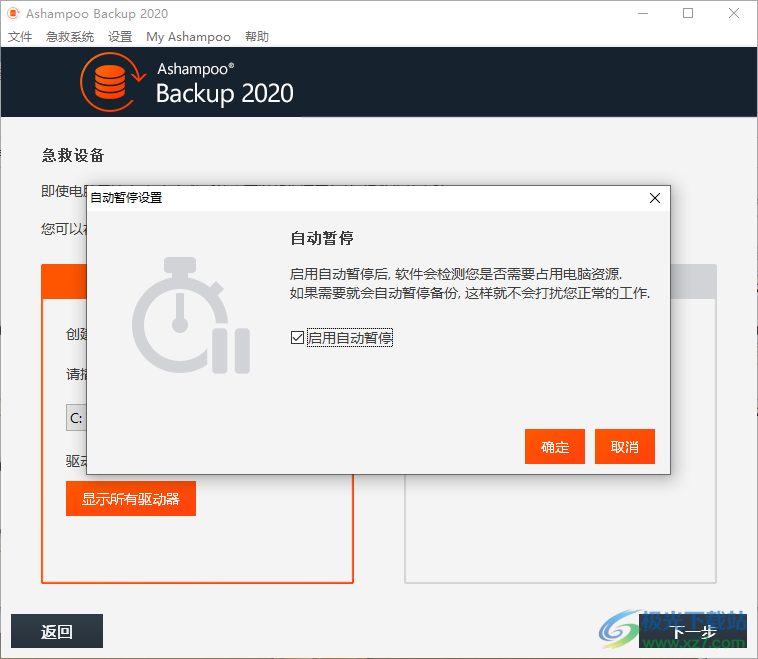This screenshot has width=758, height=659.
Task: Open the 急救系统 menu
Action: coord(70,37)
